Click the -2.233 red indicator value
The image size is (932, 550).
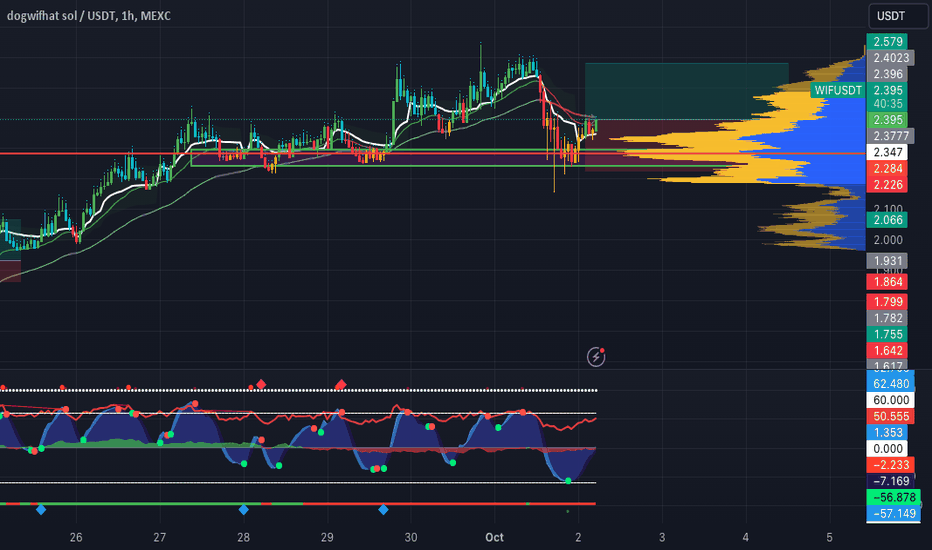pyautogui.click(x=891, y=465)
